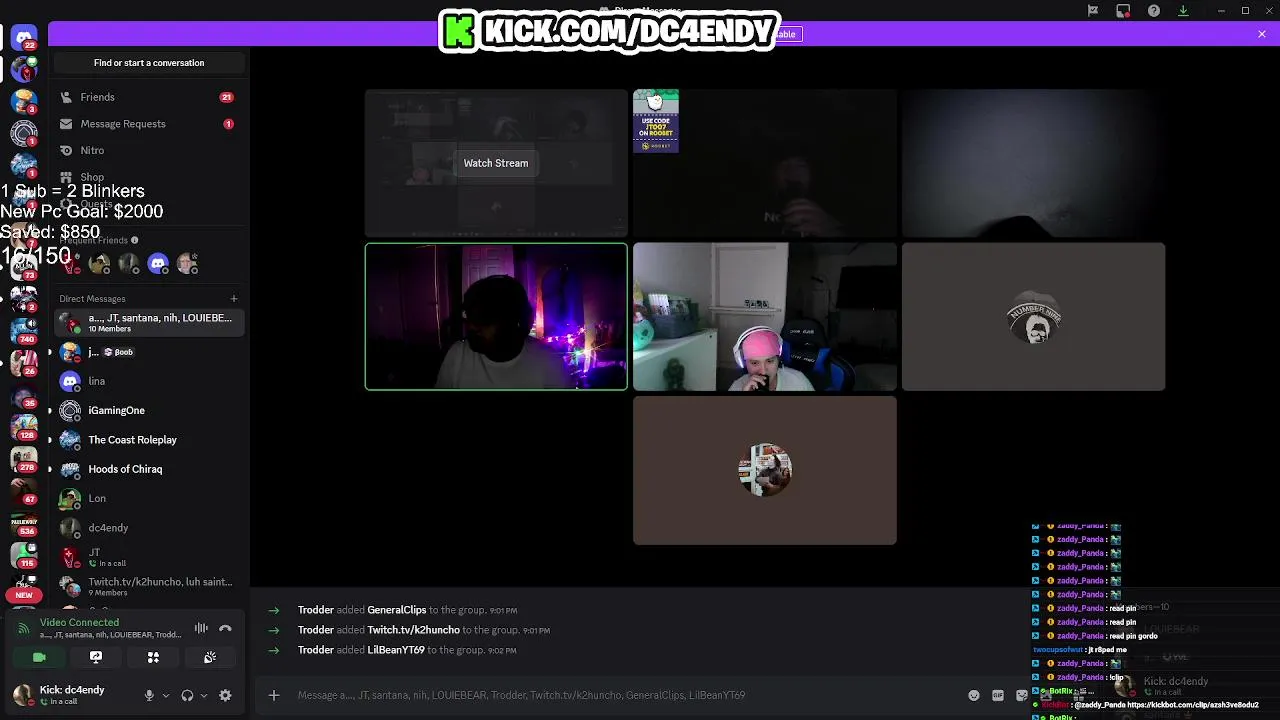Image resolution: width=1280 pixels, height=720 pixels.
Task: Deafen with the headphones icon
Action: pos(187,695)
